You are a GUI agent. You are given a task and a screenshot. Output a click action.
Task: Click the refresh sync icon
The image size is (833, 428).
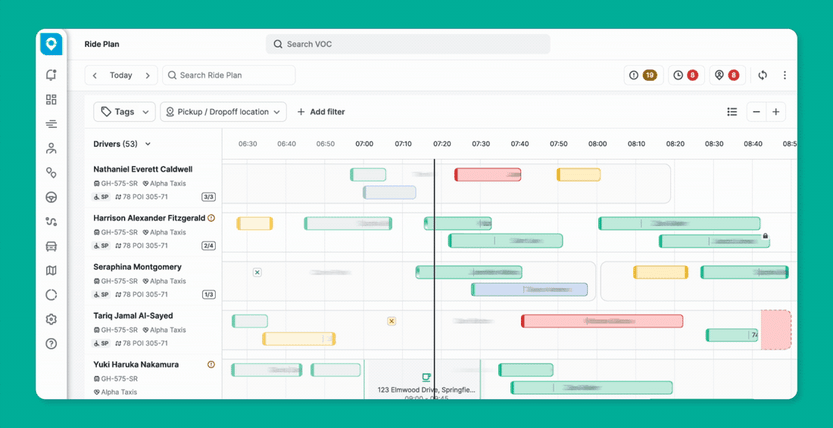pyautogui.click(x=763, y=75)
